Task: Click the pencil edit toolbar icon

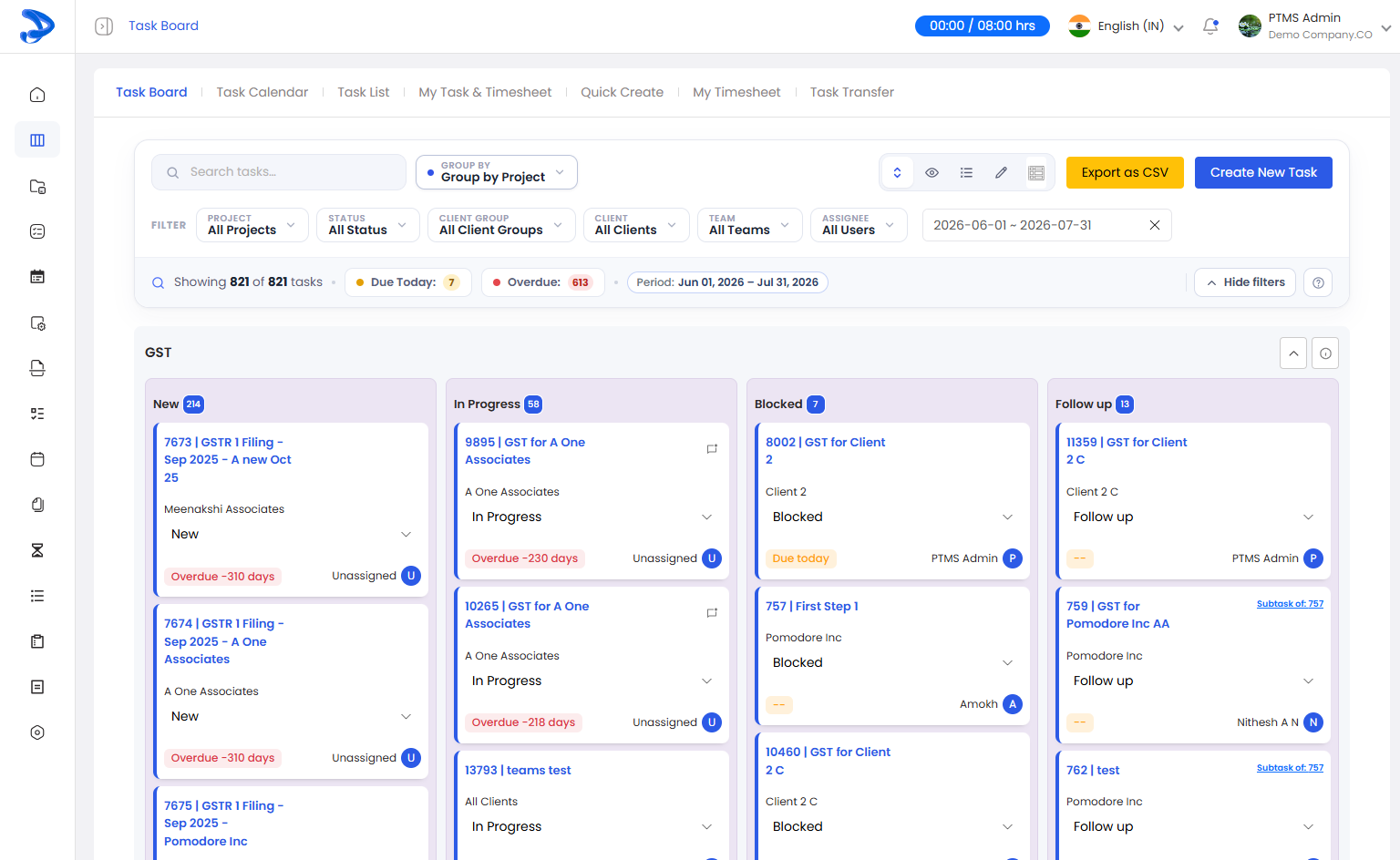Action: coord(1001,172)
